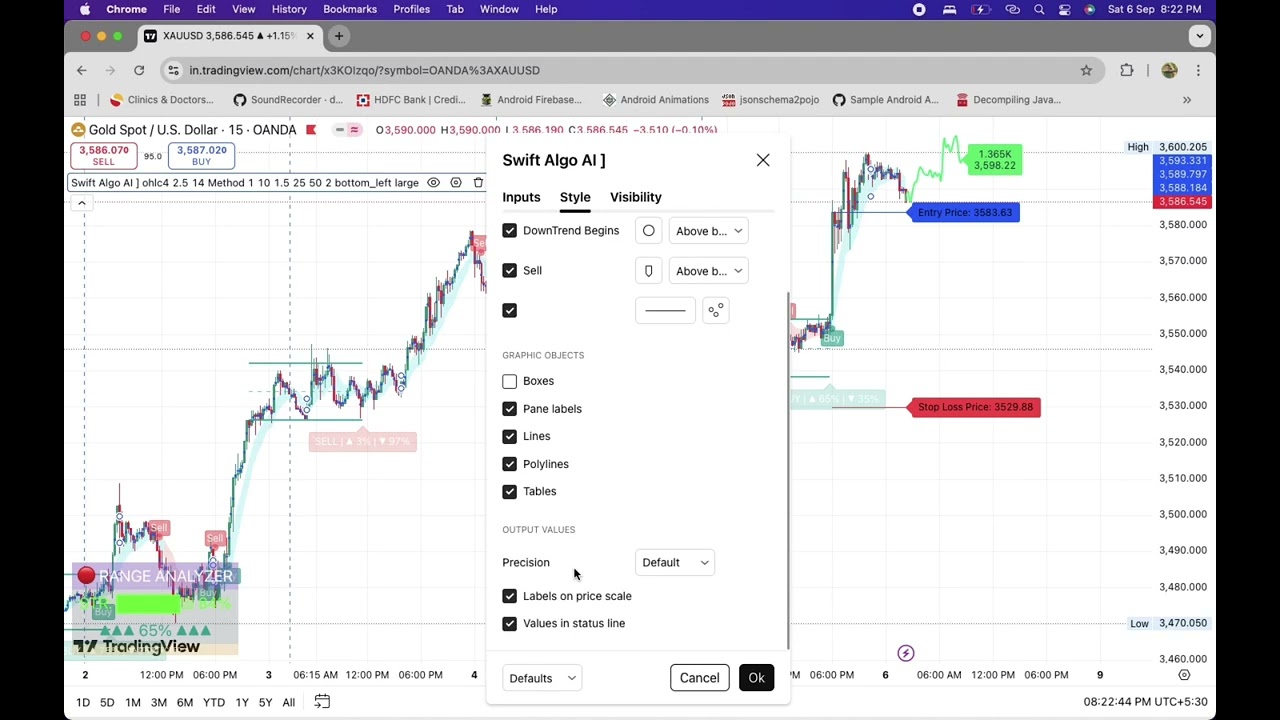The image size is (1280, 720).
Task: Disable Labels on price scale checkbox
Action: (x=510, y=596)
